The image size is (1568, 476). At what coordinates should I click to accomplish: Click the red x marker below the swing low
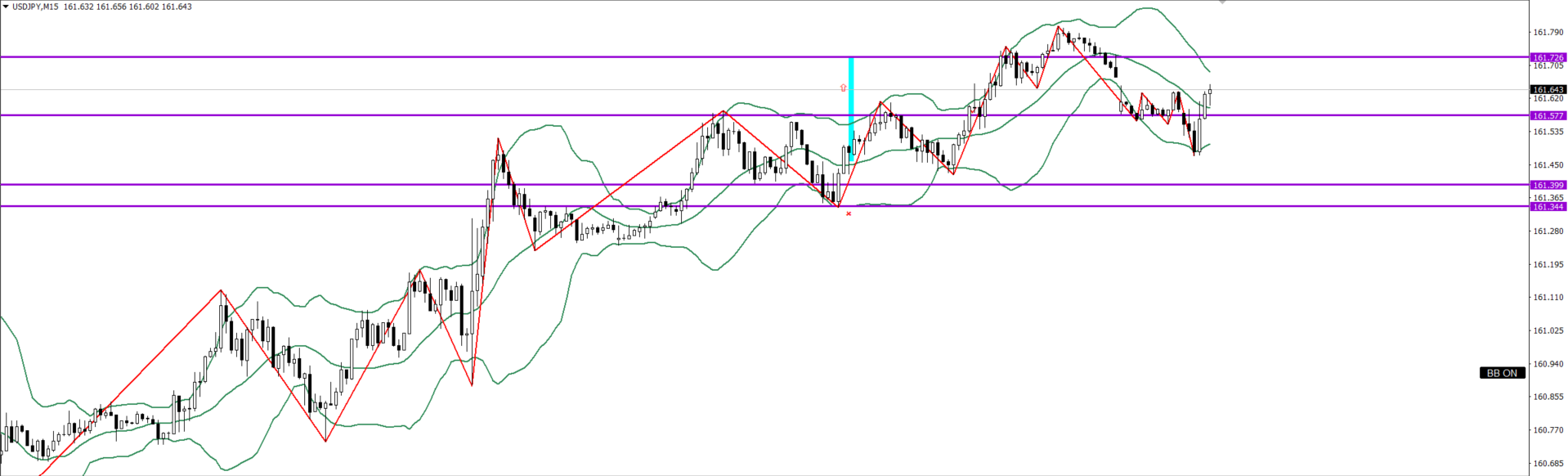[849, 214]
